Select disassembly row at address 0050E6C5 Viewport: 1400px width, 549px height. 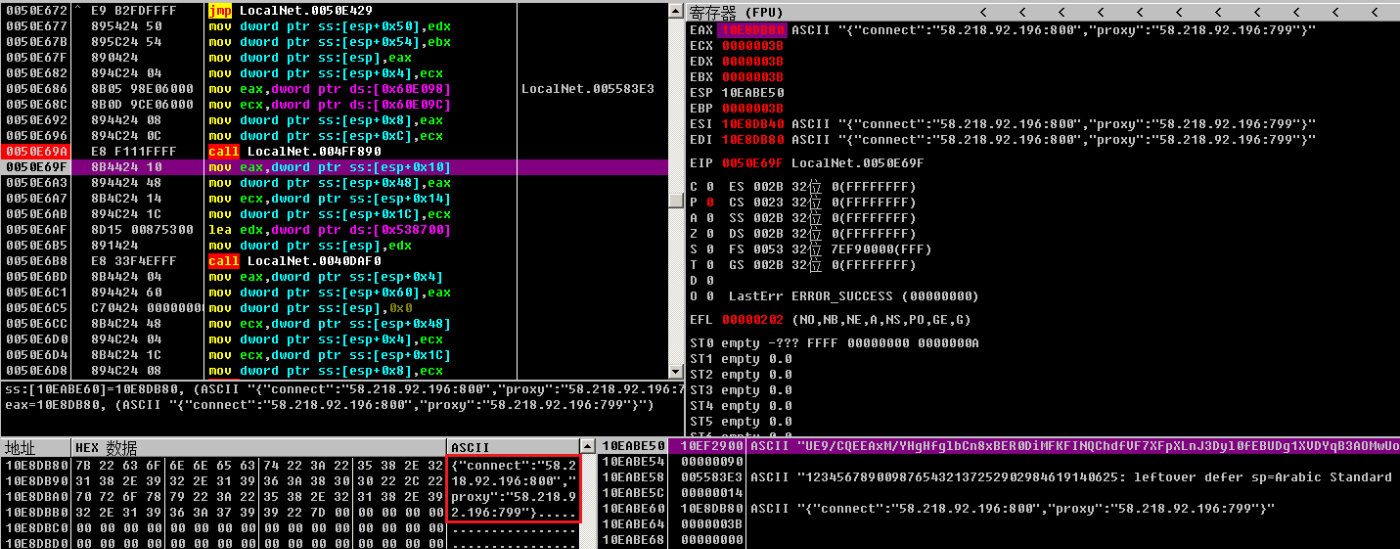[x=334, y=308]
